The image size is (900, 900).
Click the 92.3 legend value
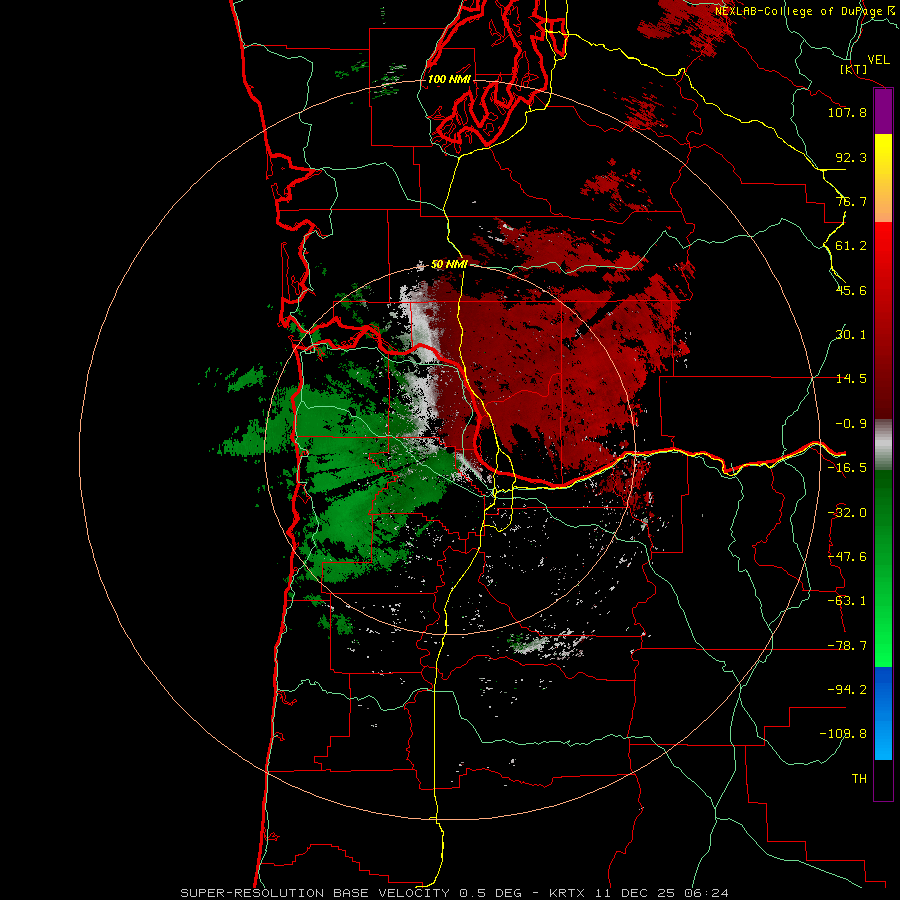851,157
